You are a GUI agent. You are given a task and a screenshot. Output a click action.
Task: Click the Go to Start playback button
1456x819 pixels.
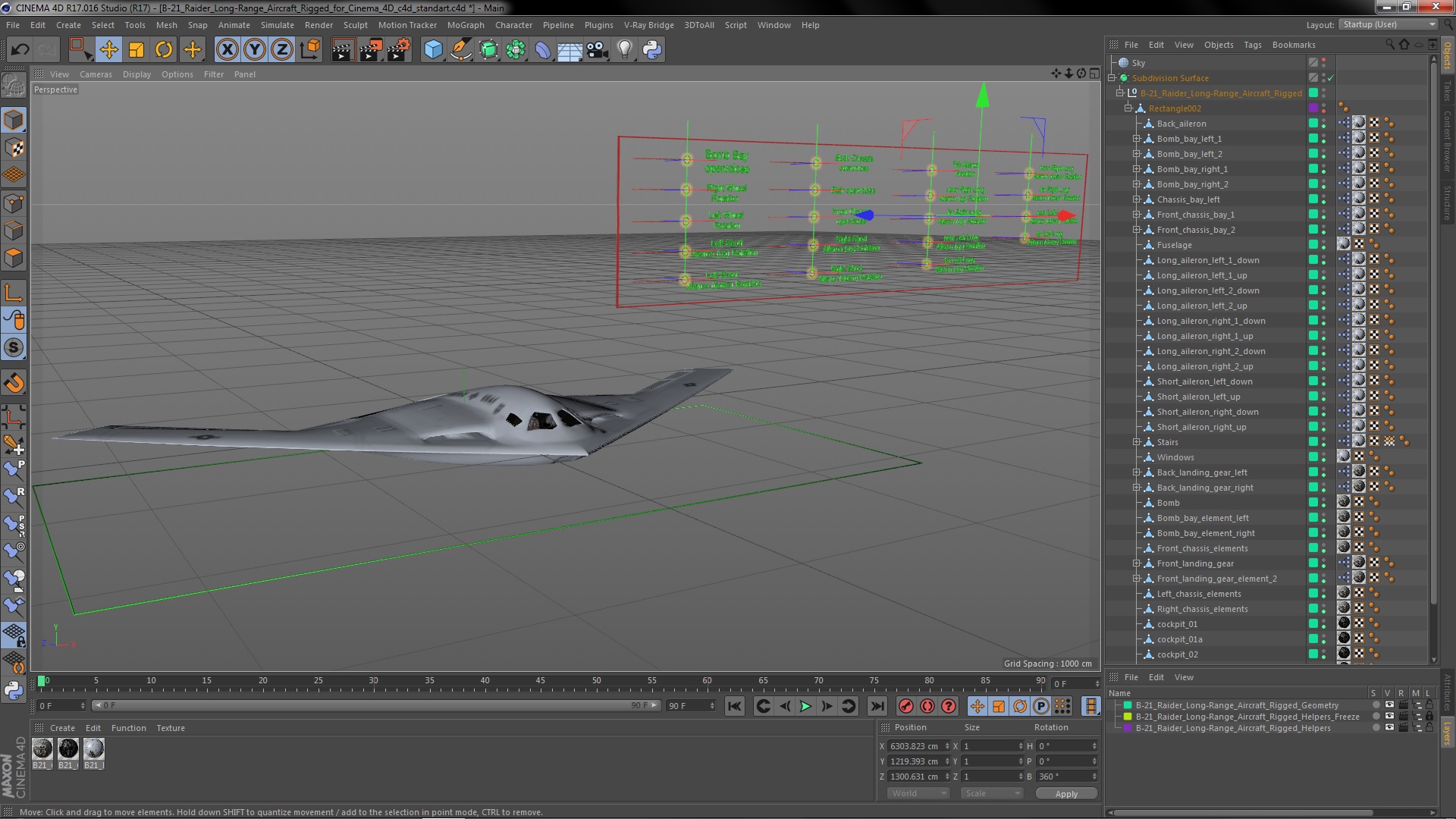pyautogui.click(x=734, y=706)
